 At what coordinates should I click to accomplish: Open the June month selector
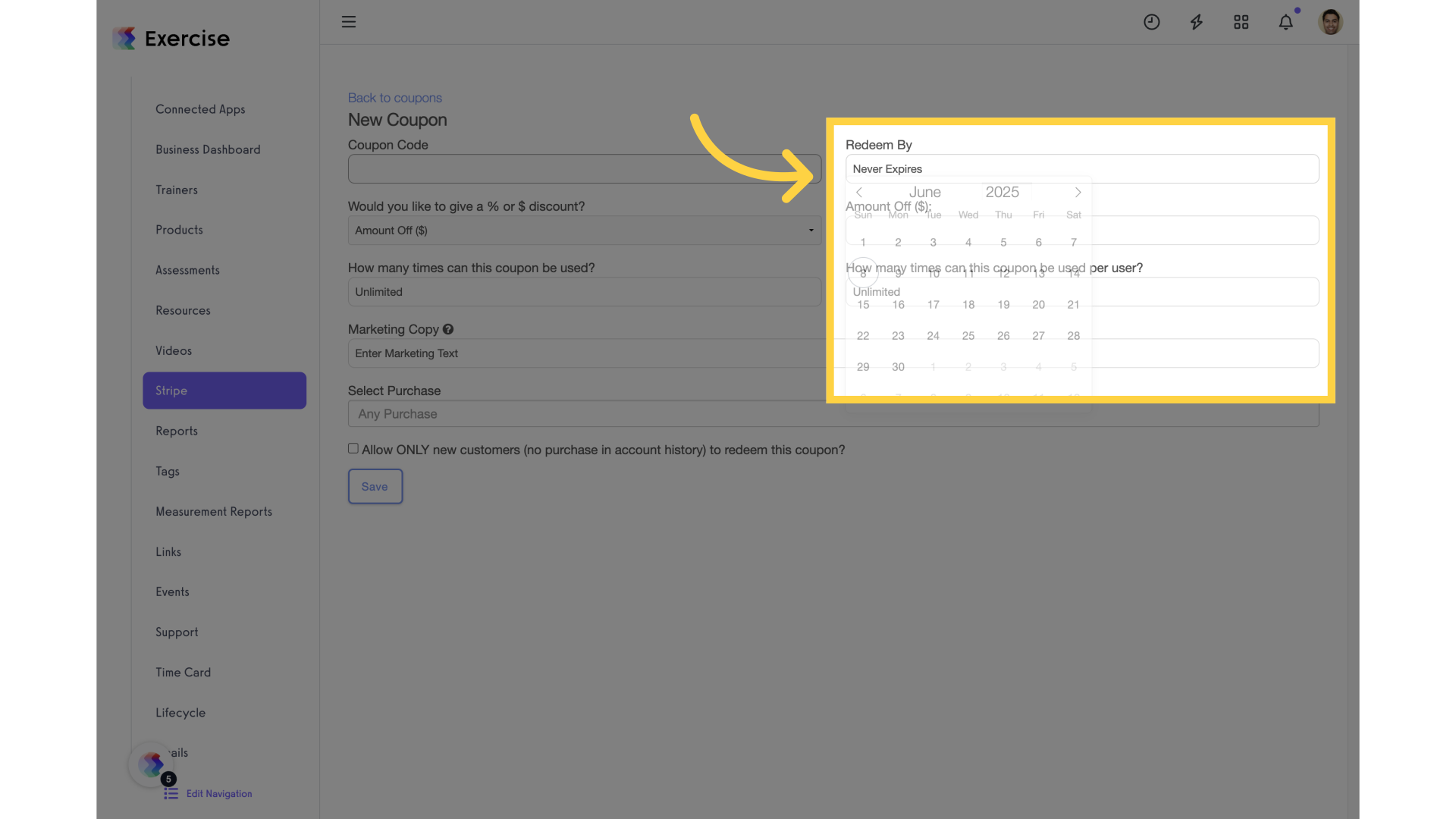pyautogui.click(x=925, y=193)
